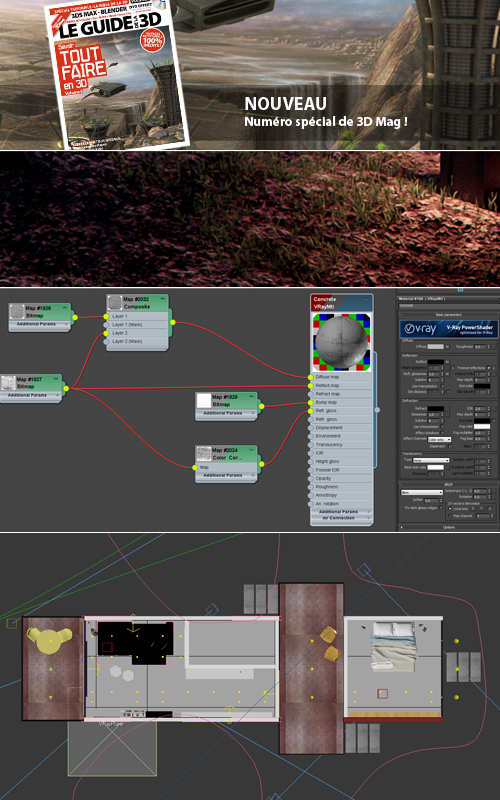Click the Refract map slot socket on VRayMtl
Screen dimensions: 500x800
pos(311,394)
